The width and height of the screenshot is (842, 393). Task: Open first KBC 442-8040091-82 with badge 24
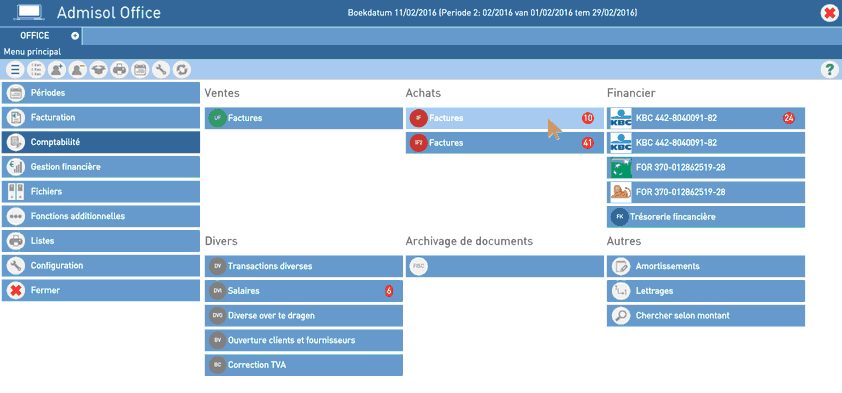click(706, 118)
